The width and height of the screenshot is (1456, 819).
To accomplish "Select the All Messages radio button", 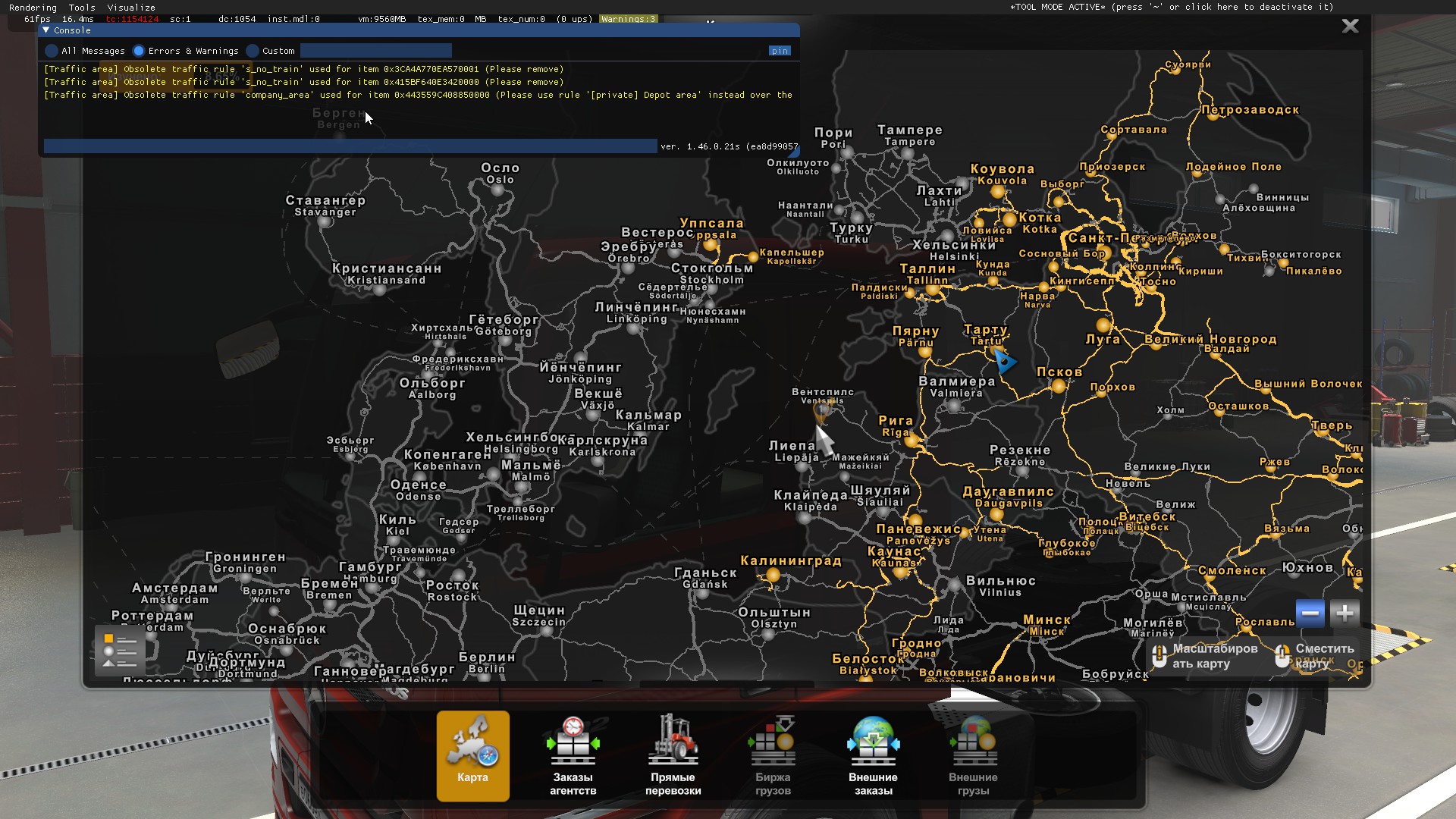I will click(52, 51).
